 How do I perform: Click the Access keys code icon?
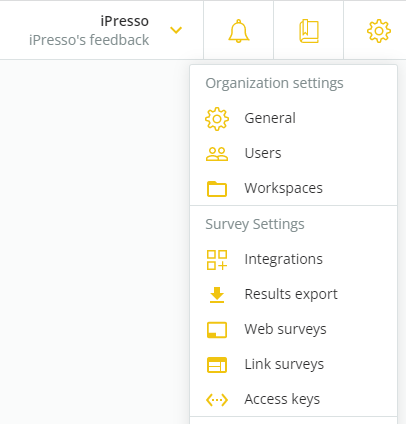click(217, 400)
